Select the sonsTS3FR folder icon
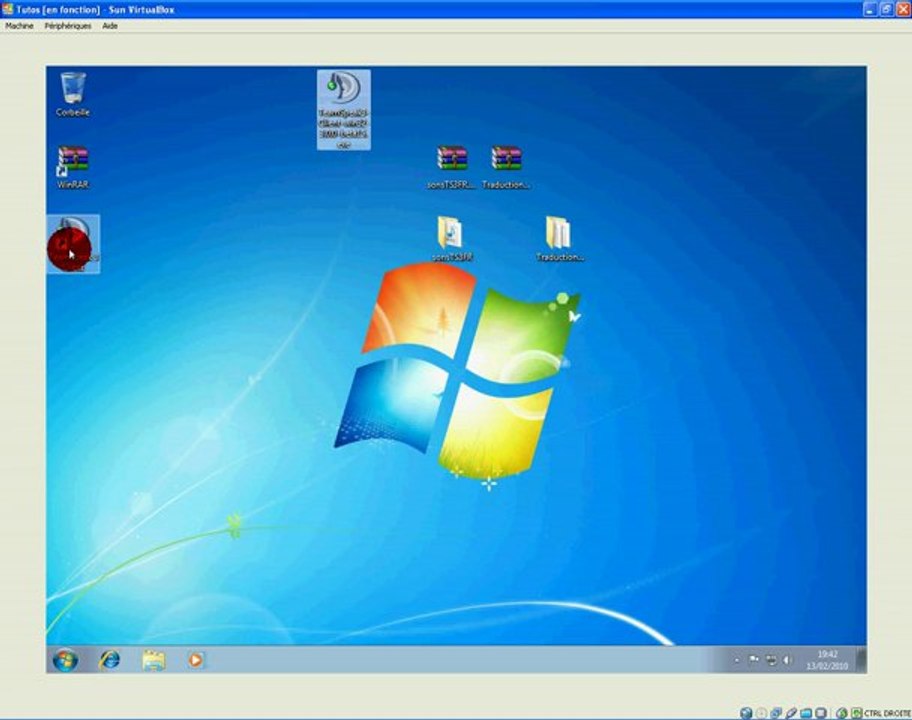The height and width of the screenshot is (720, 912). [451, 238]
